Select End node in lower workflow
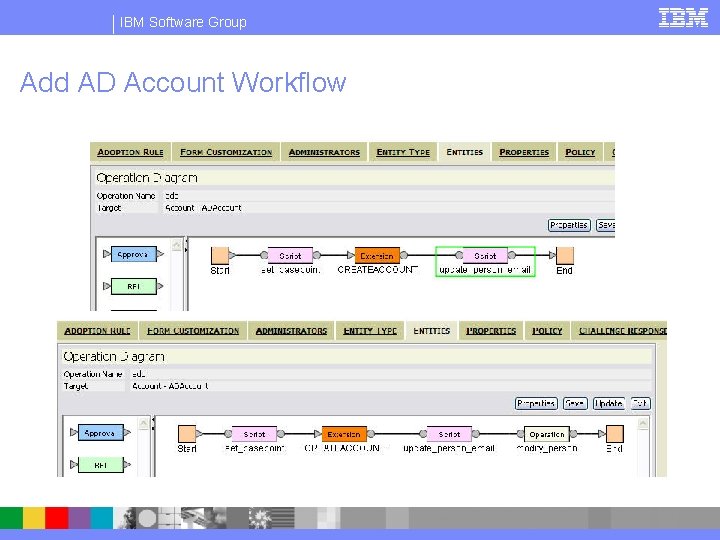Screen dimensions: 720x540 (x=615, y=433)
